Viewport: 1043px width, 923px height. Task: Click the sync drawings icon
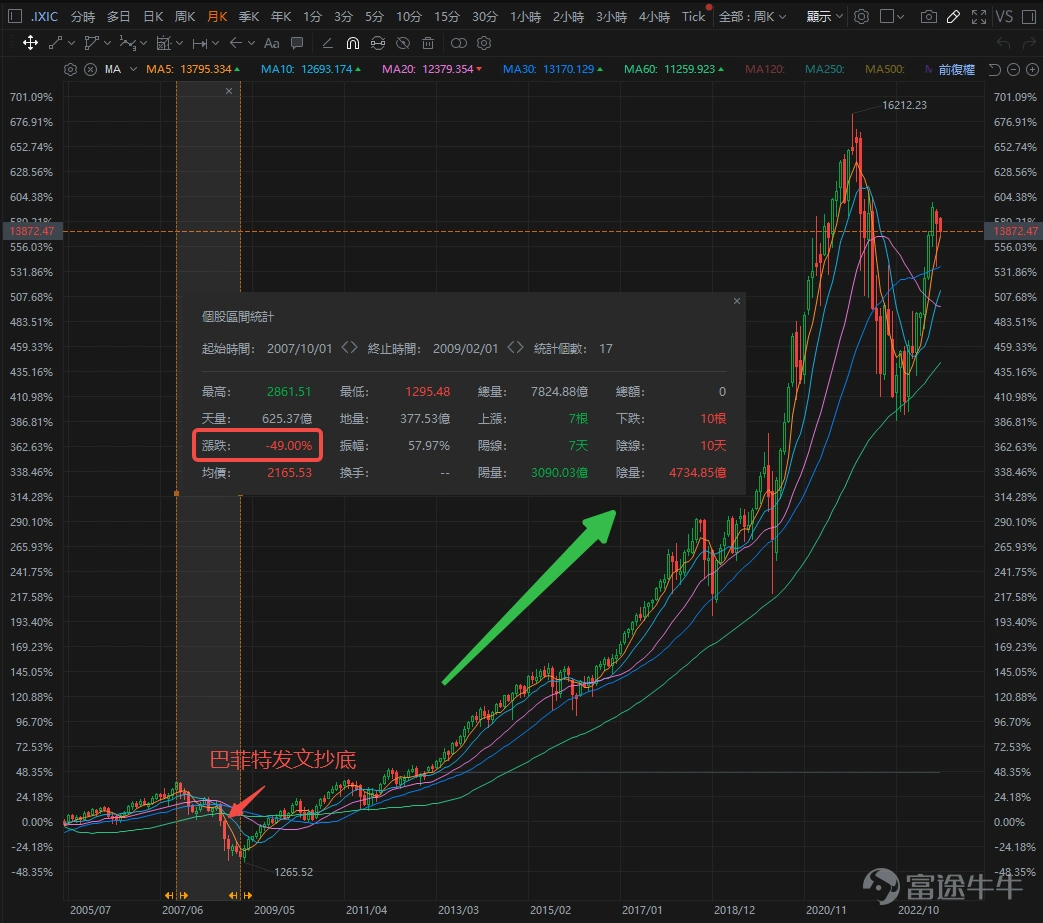coord(378,43)
